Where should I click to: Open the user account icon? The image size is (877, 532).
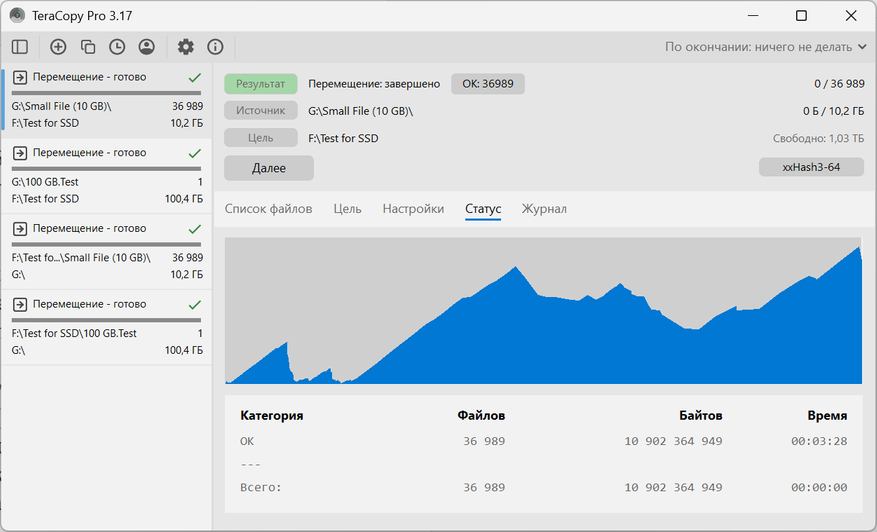[147, 46]
